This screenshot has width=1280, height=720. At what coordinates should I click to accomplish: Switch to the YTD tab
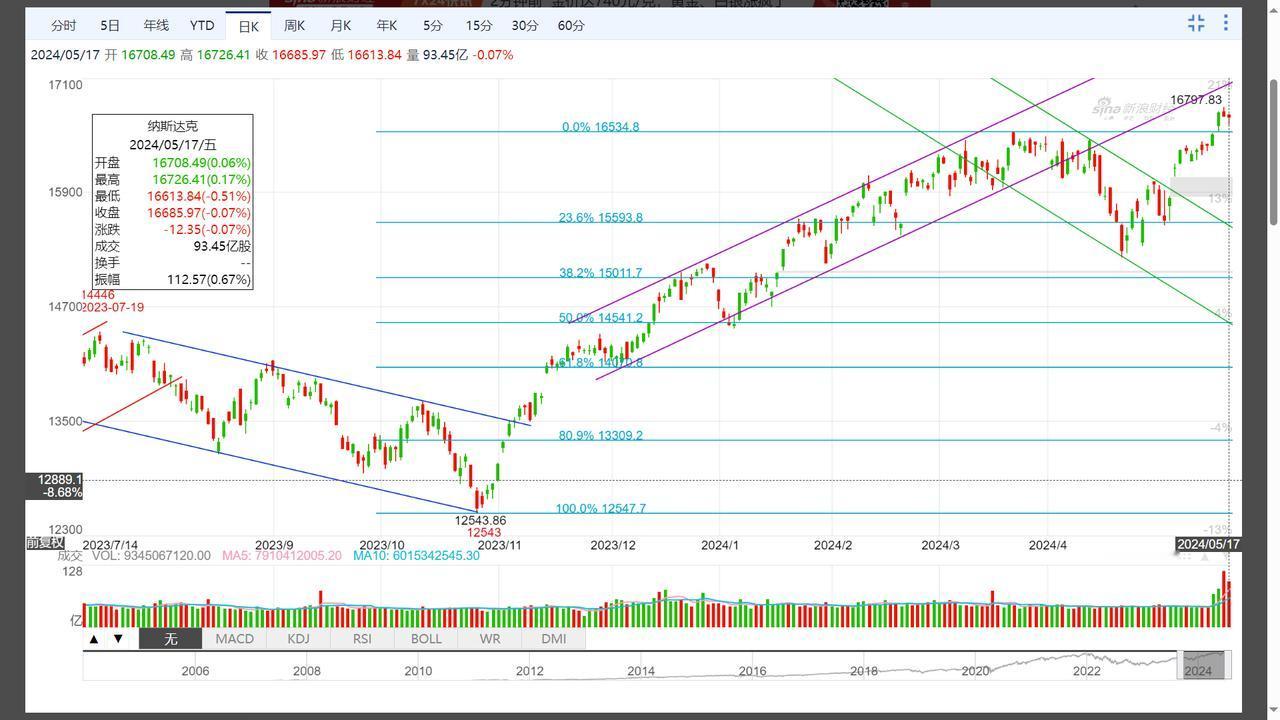(x=202, y=25)
